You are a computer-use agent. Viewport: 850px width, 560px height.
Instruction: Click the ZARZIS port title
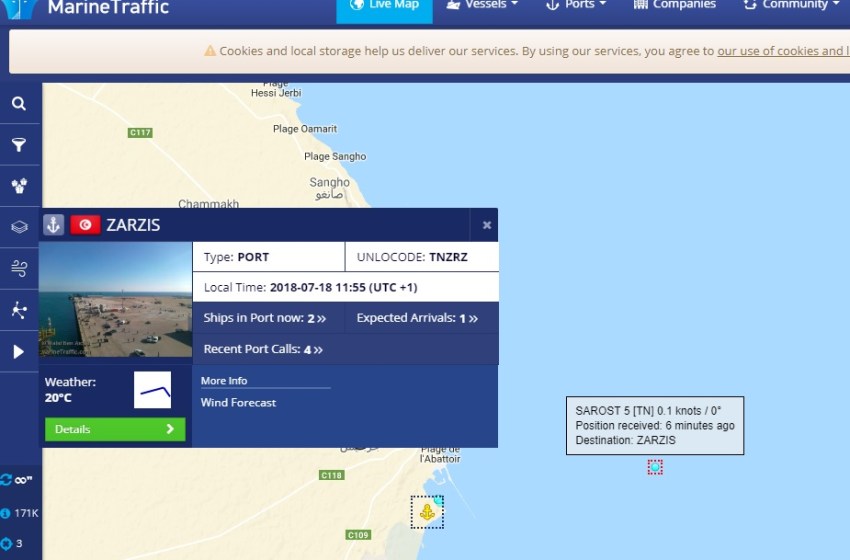point(133,225)
